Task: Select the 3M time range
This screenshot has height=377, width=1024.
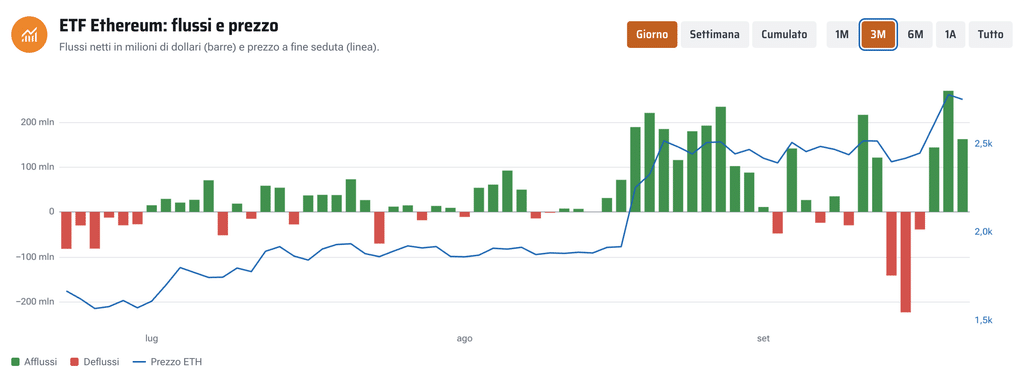Action: (878, 35)
